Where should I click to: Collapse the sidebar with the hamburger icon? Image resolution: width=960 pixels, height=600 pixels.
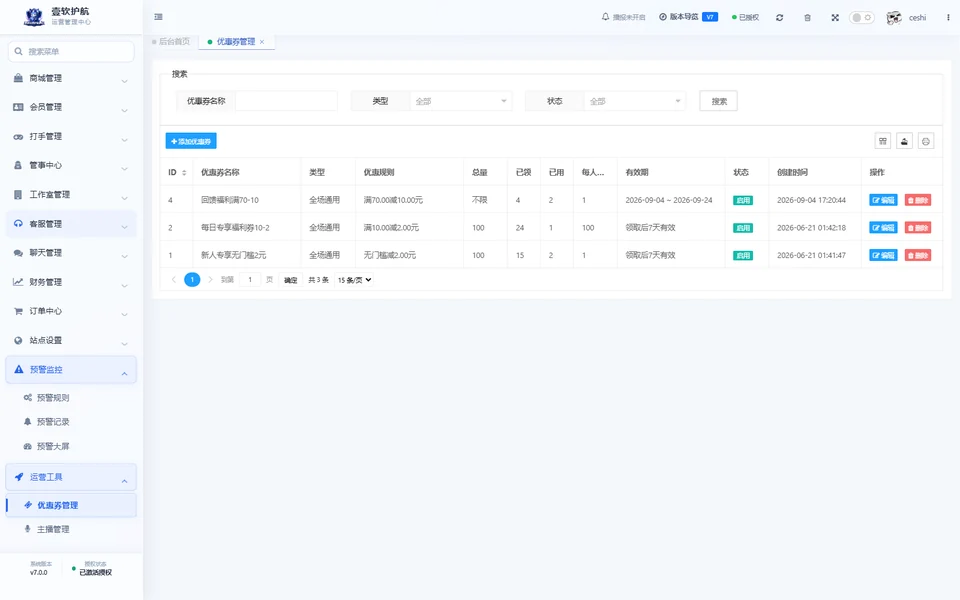click(159, 17)
